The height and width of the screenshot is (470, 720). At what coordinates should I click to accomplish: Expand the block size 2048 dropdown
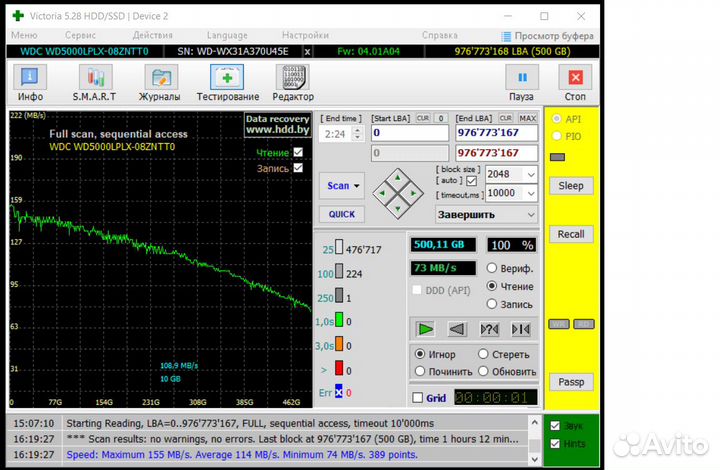(x=531, y=174)
